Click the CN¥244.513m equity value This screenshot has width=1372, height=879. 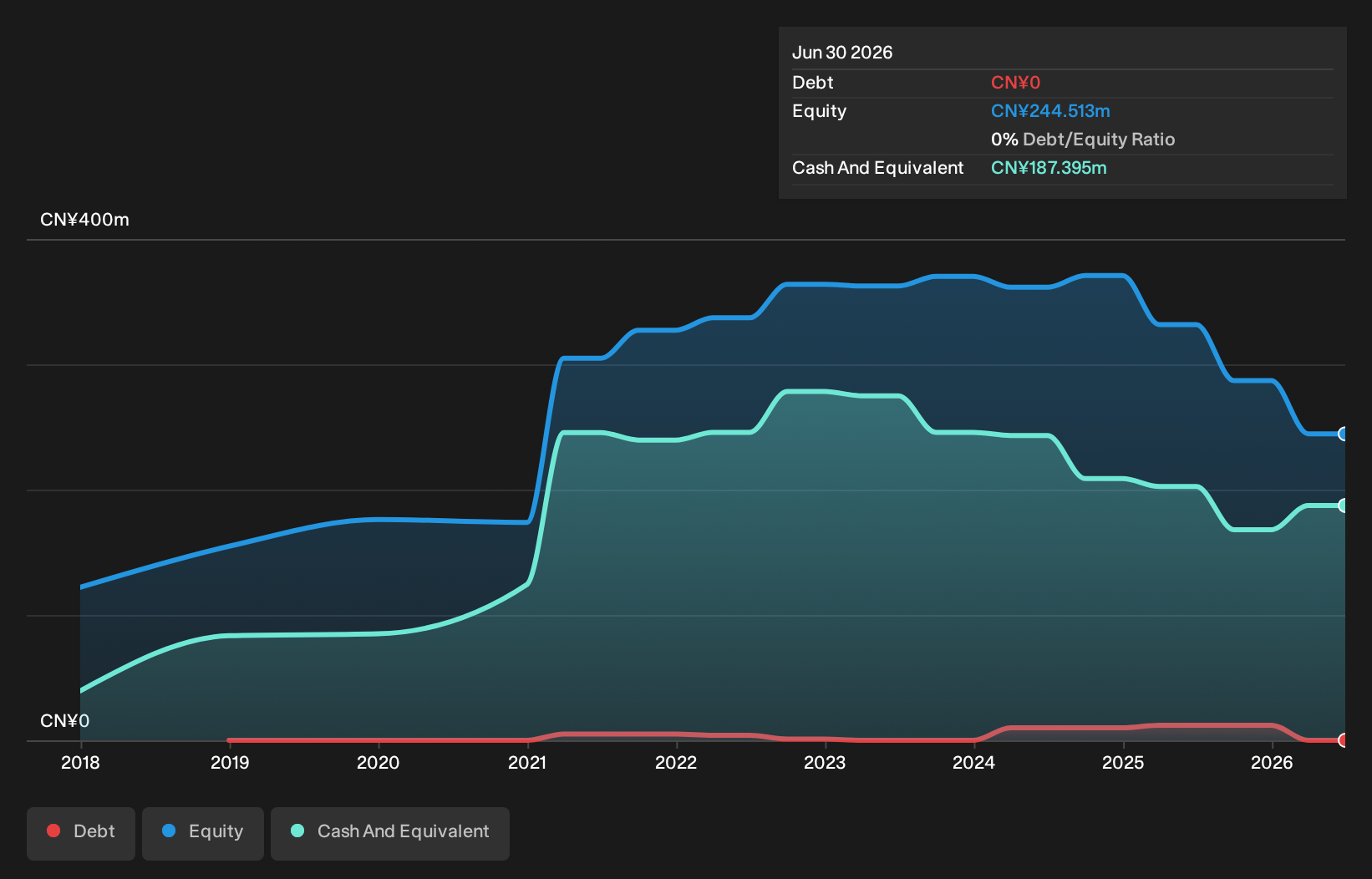tap(1050, 111)
